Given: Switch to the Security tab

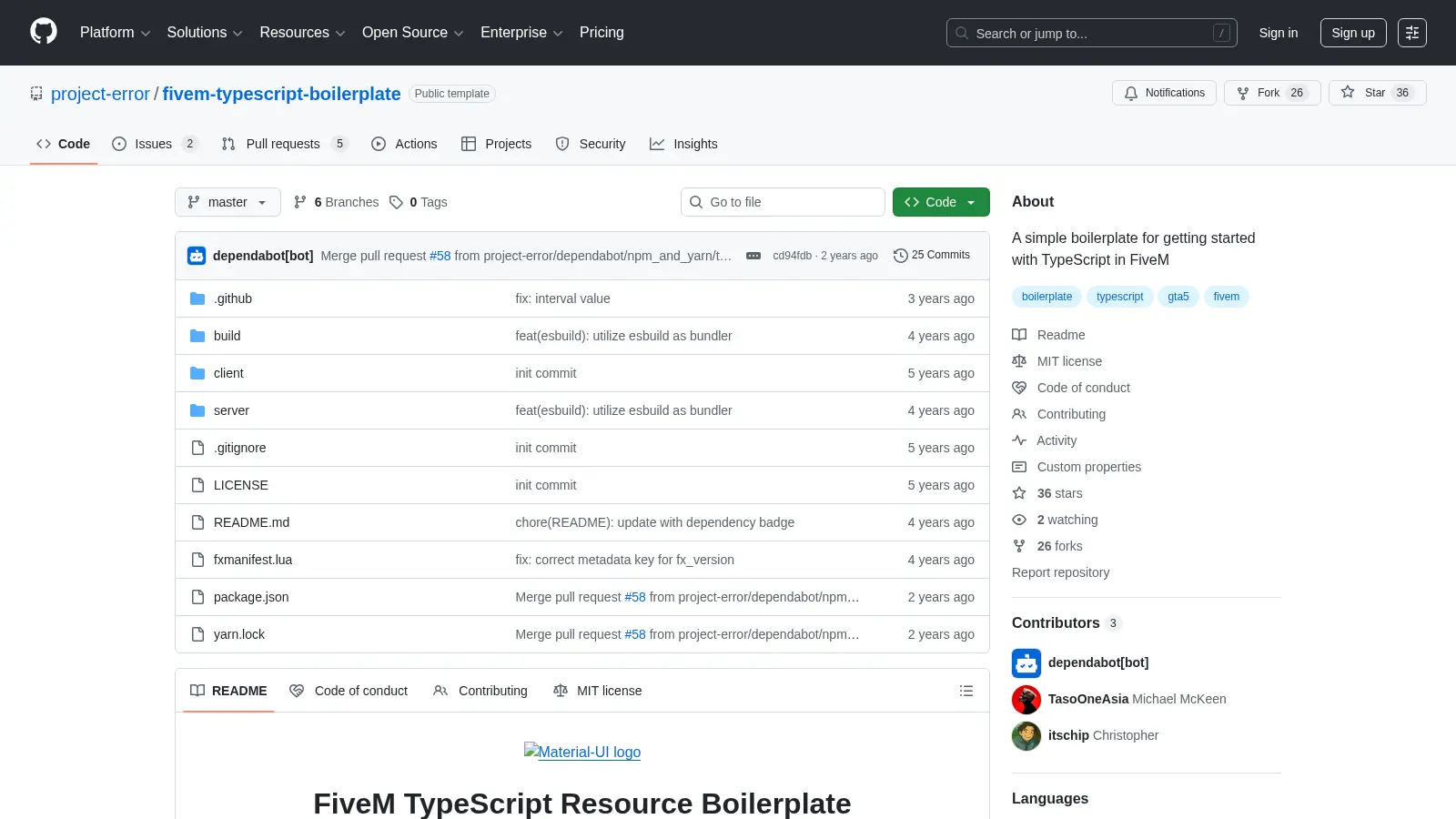Looking at the screenshot, I should click(x=591, y=144).
